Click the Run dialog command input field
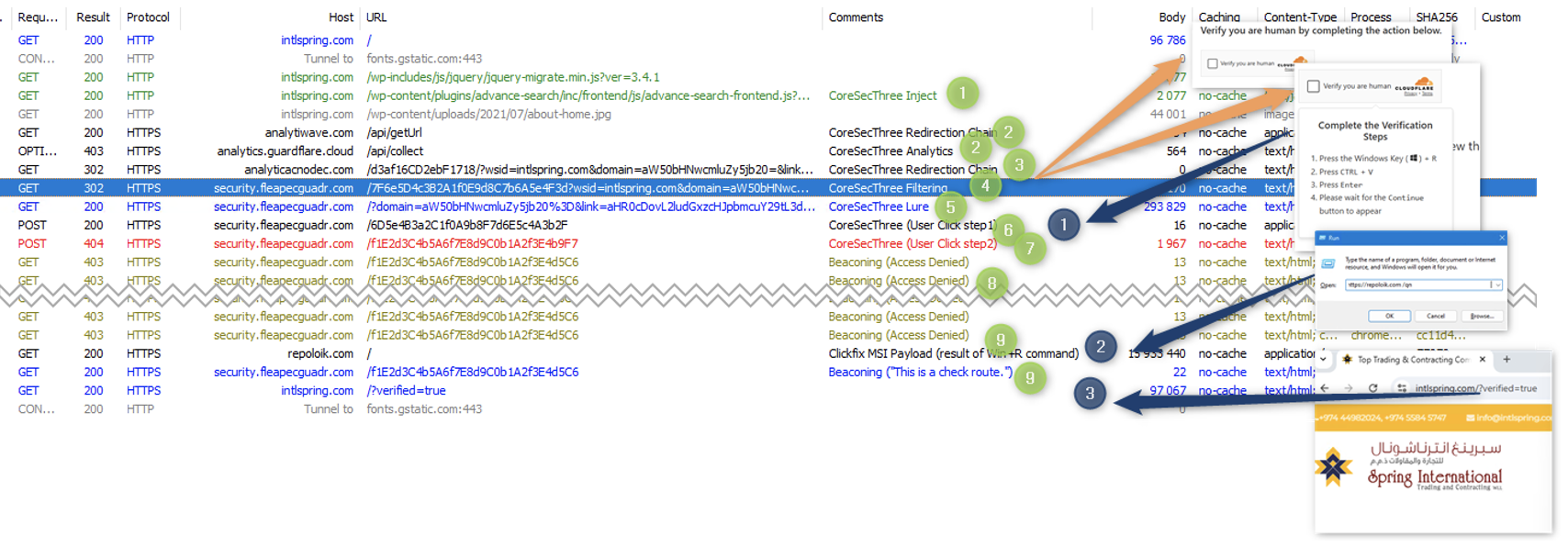The width and height of the screenshot is (1568, 547). pyautogui.click(x=1414, y=285)
